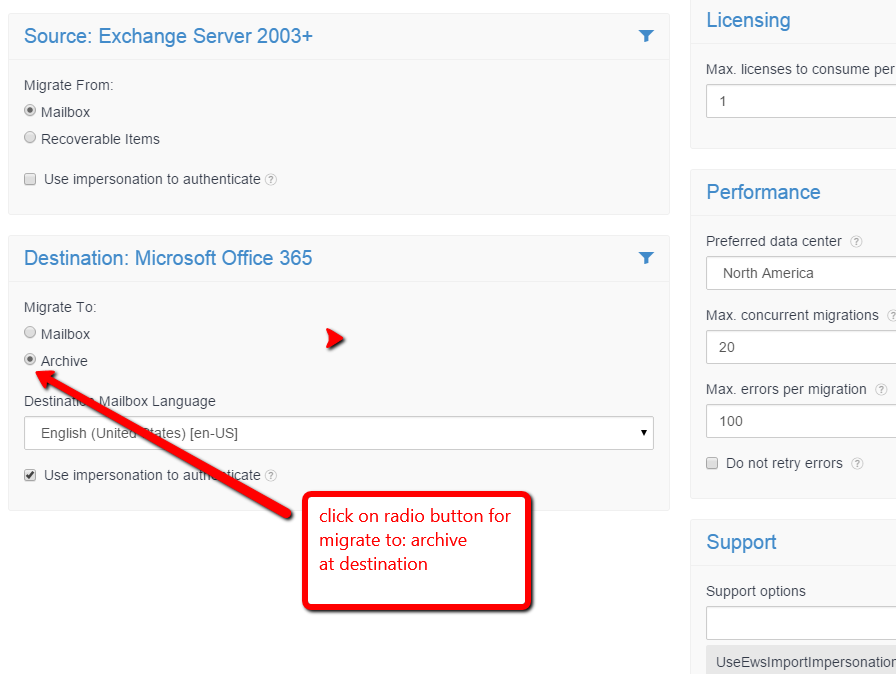Image resolution: width=896 pixels, height=674 pixels.
Task: Toggle Do not retry errors checkbox
Action: coord(712,463)
